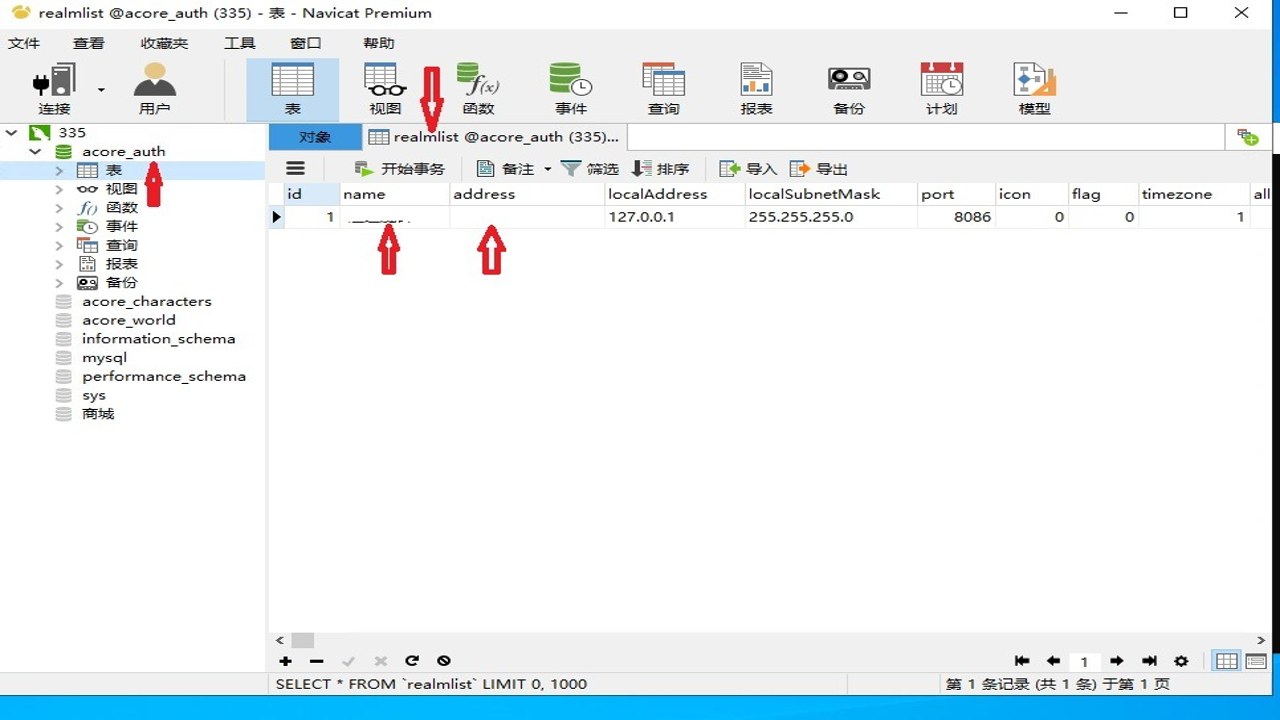Collapse the 335 connection node
This screenshot has height=720, width=1280.
(x=12, y=132)
